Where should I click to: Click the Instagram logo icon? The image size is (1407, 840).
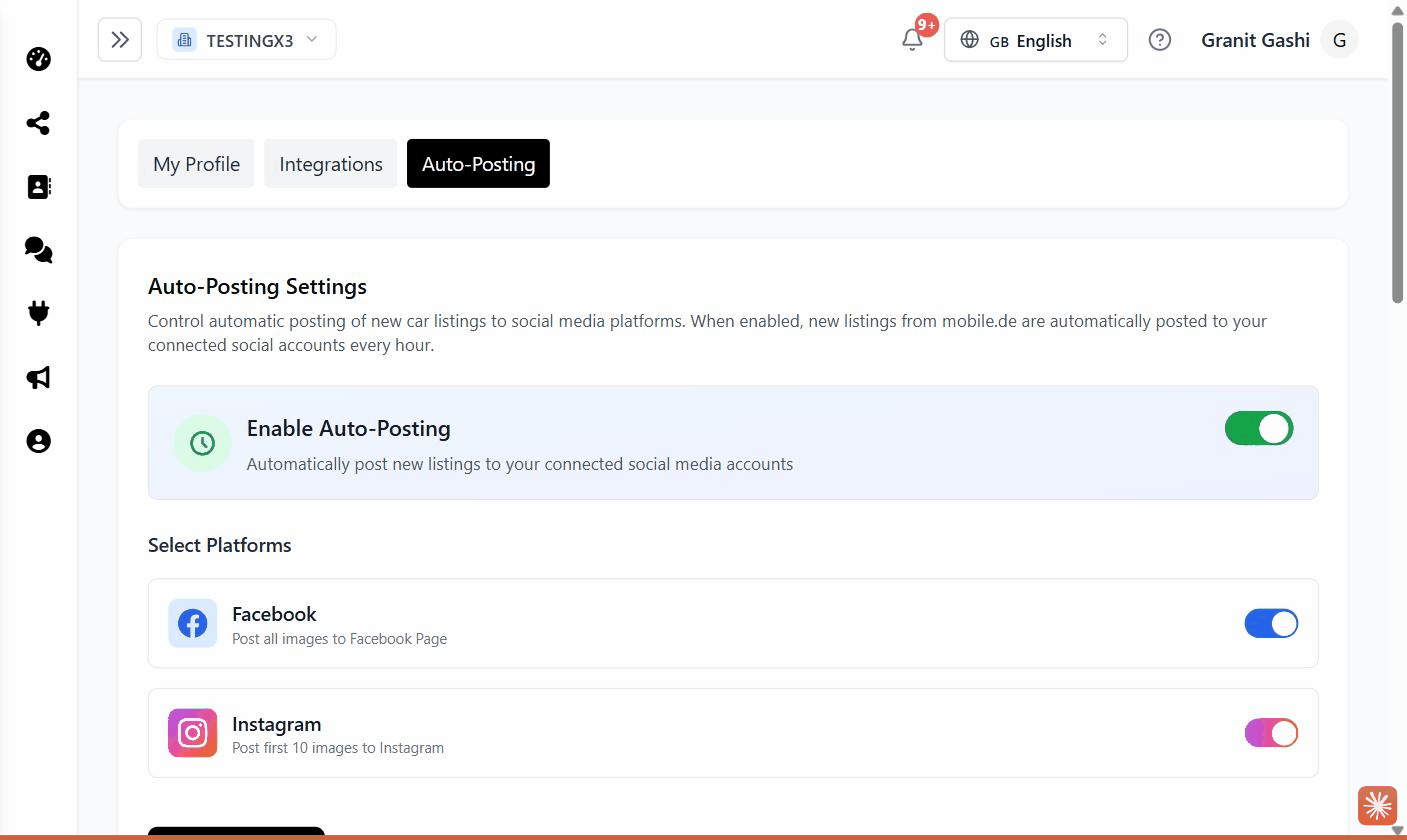[x=192, y=733]
